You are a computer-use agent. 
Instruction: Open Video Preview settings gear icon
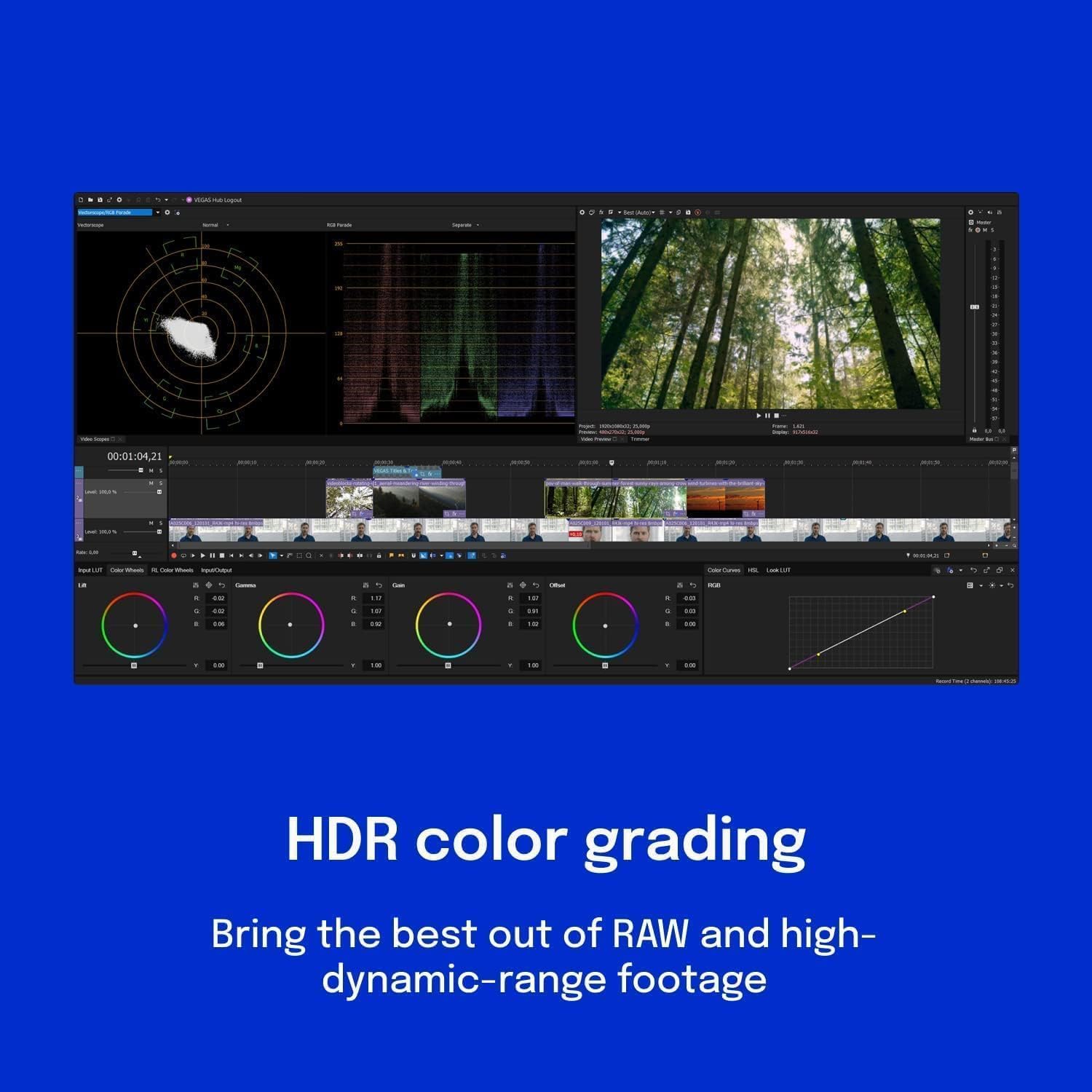click(x=582, y=213)
